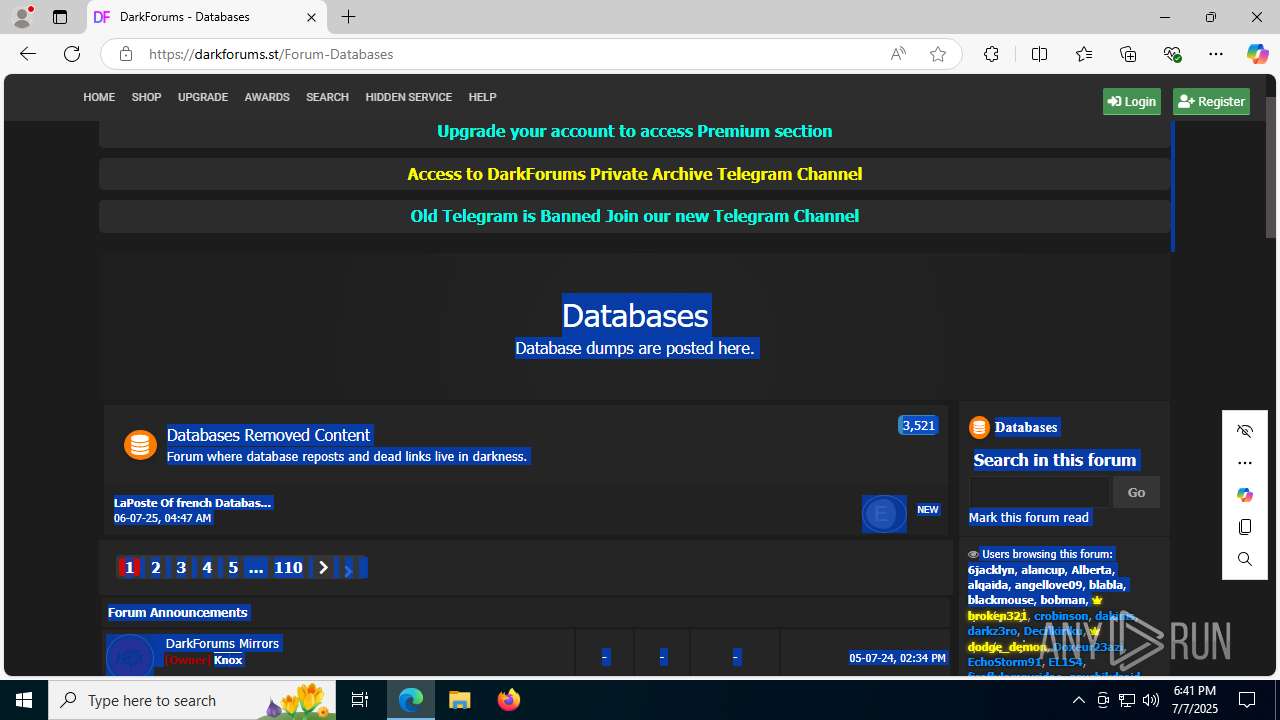Open Knox owner profile link
Viewport: 1280px width, 720px height.
(x=228, y=660)
